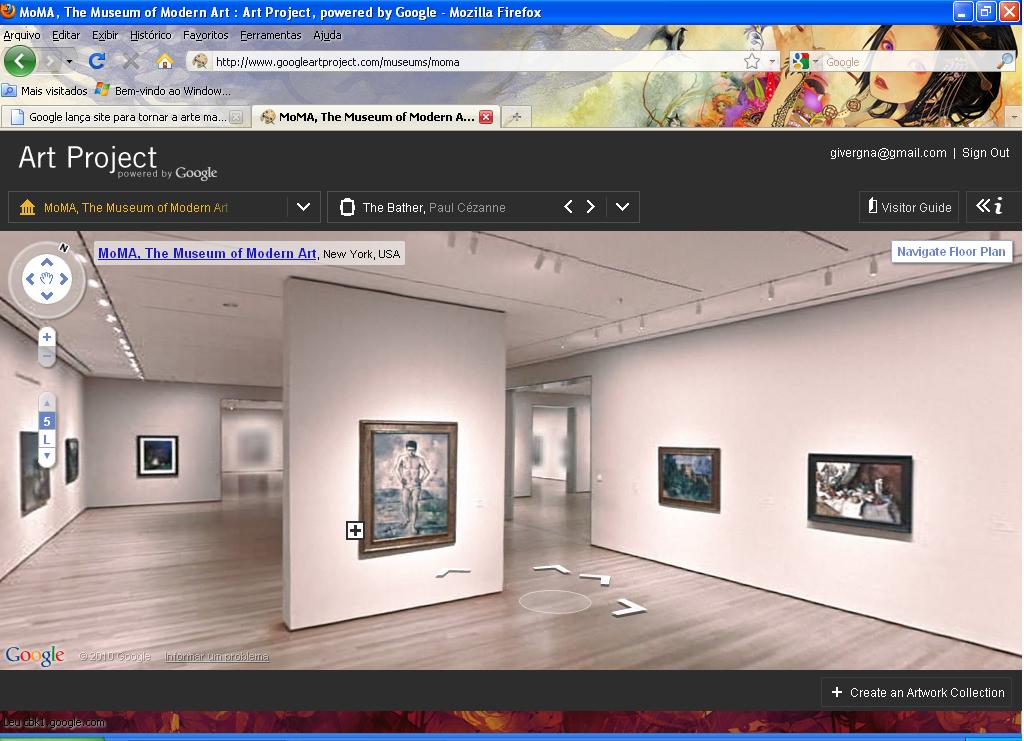Viewport: 1024px width, 741px height.
Task: Click the URL address field
Action: pyautogui.click(x=475, y=62)
